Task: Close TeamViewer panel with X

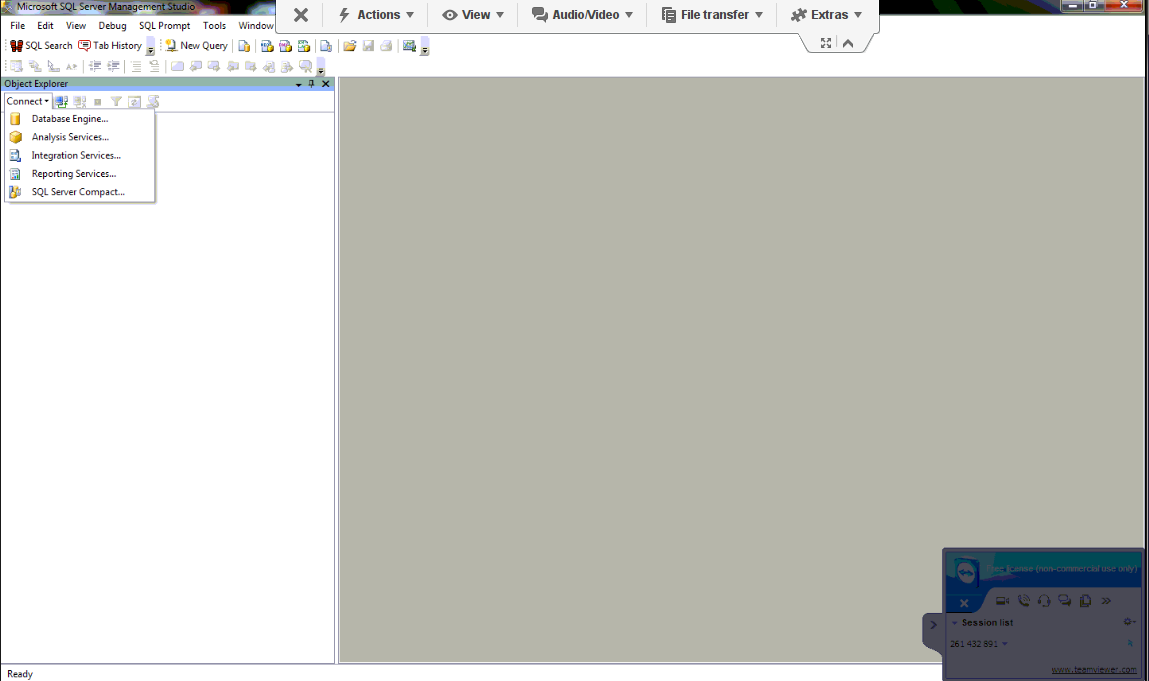Action: [x=964, y=603]
